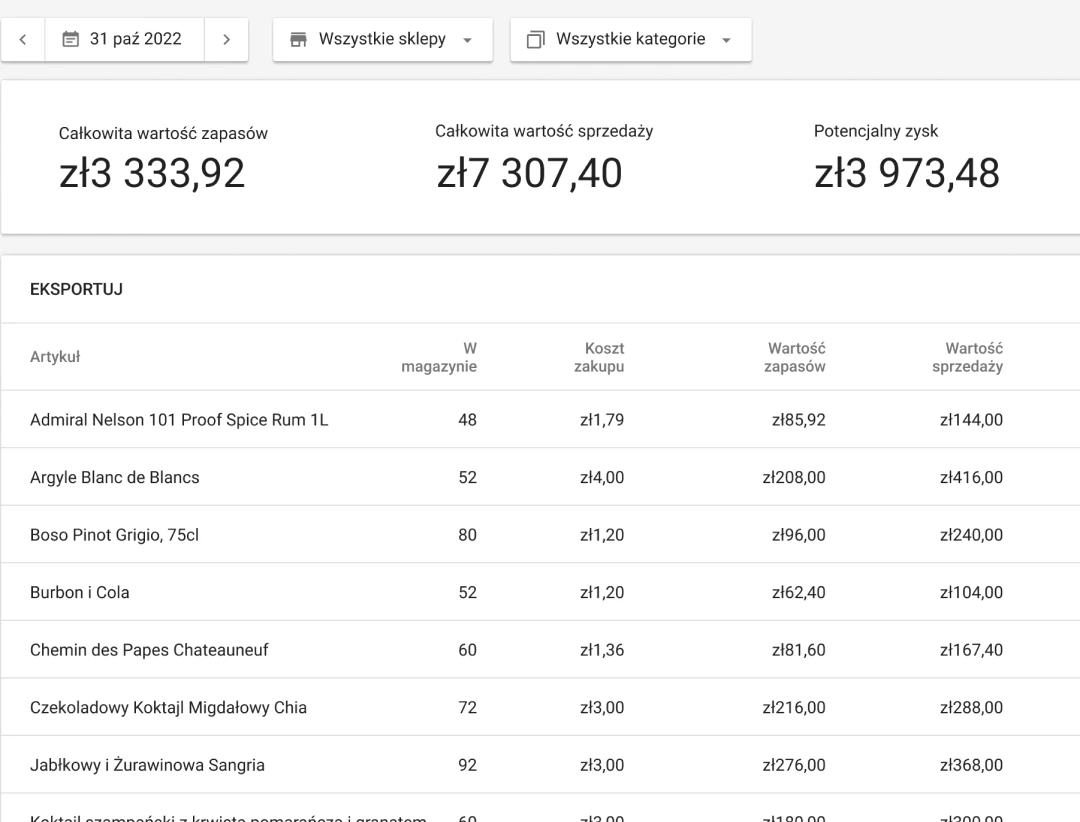Sort by the Wartość zapasów column header

(795, 357)
